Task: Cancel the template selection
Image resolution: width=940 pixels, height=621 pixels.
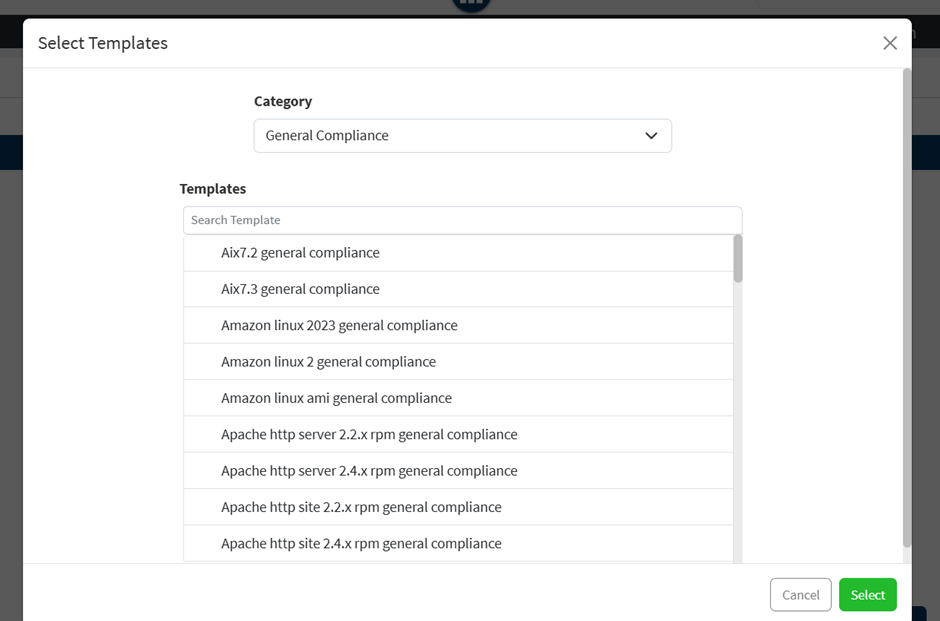Action: (800, 595)
